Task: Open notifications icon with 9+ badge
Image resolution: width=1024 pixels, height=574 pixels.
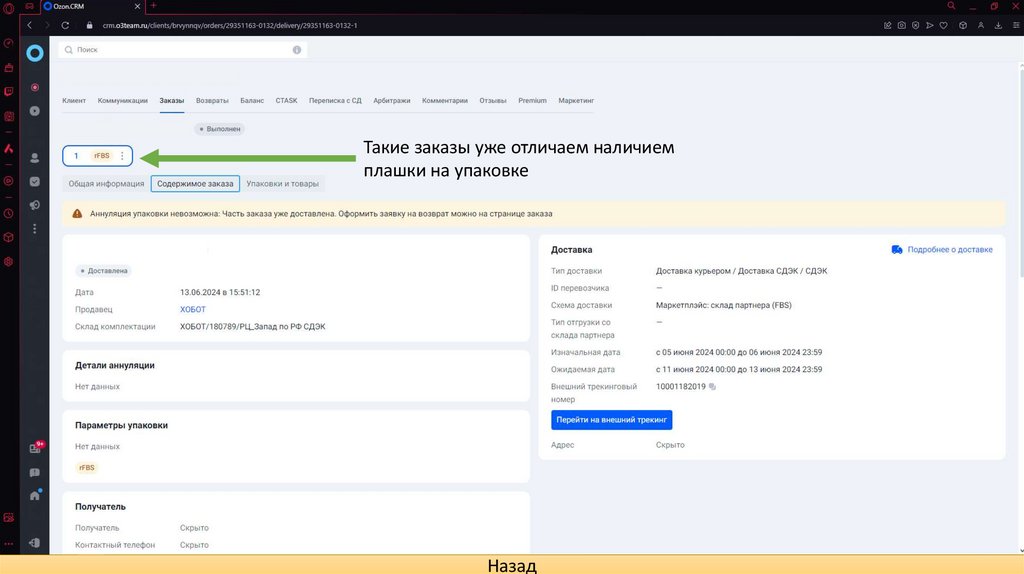Action: click(35, 448)
